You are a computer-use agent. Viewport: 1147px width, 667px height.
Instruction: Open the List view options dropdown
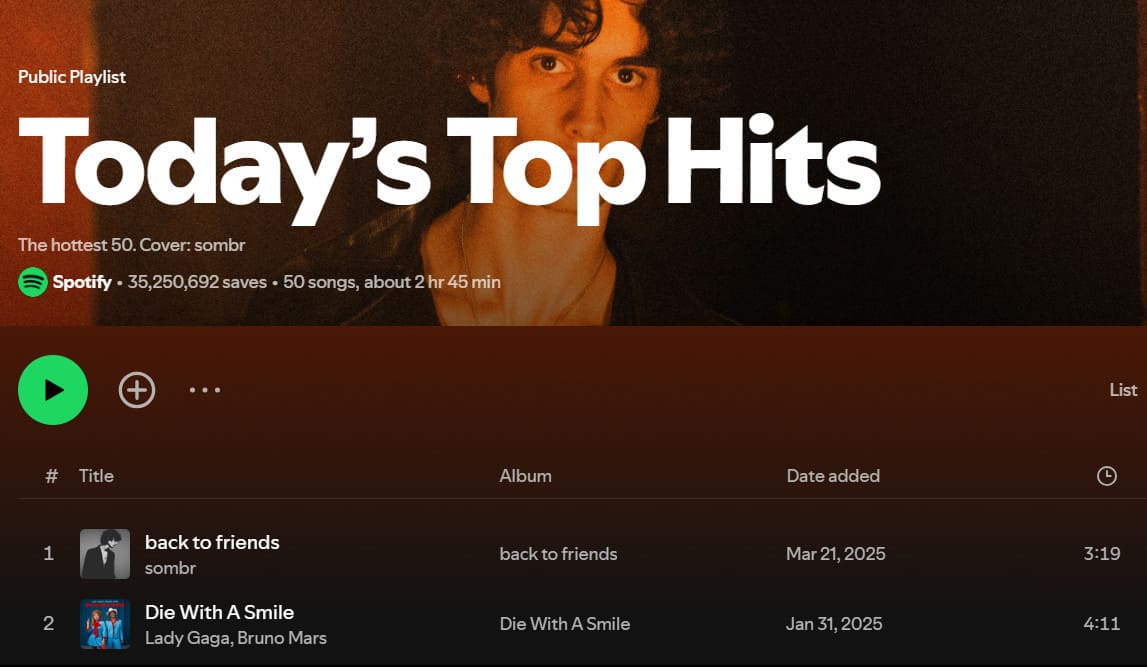click(1123, 390)
